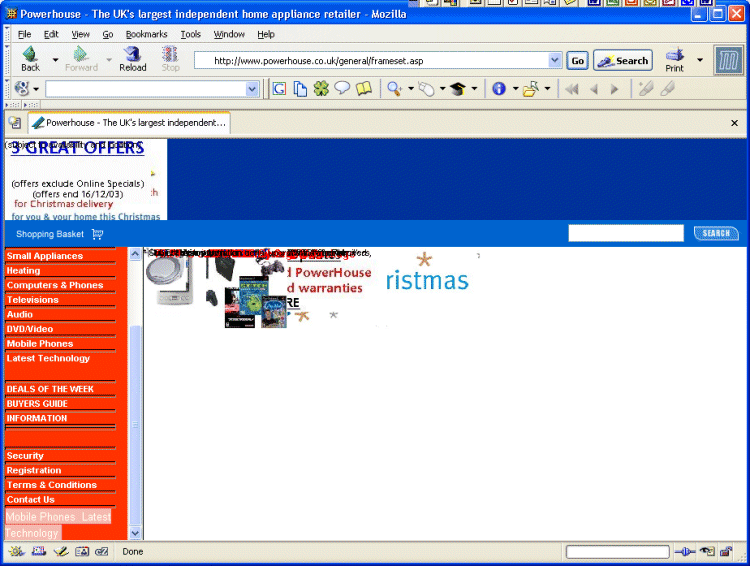The image size is (750, 566).
Task: Click the site search pages icon
Action: point(300,89)
